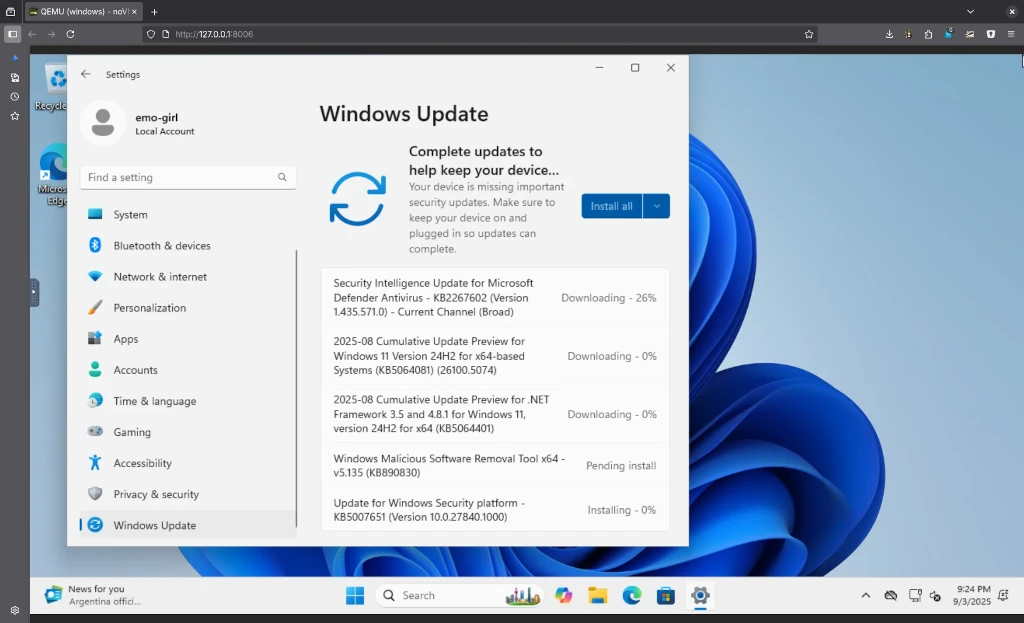Click the 'Downloading - 26%' status

(x=609, y=298)
